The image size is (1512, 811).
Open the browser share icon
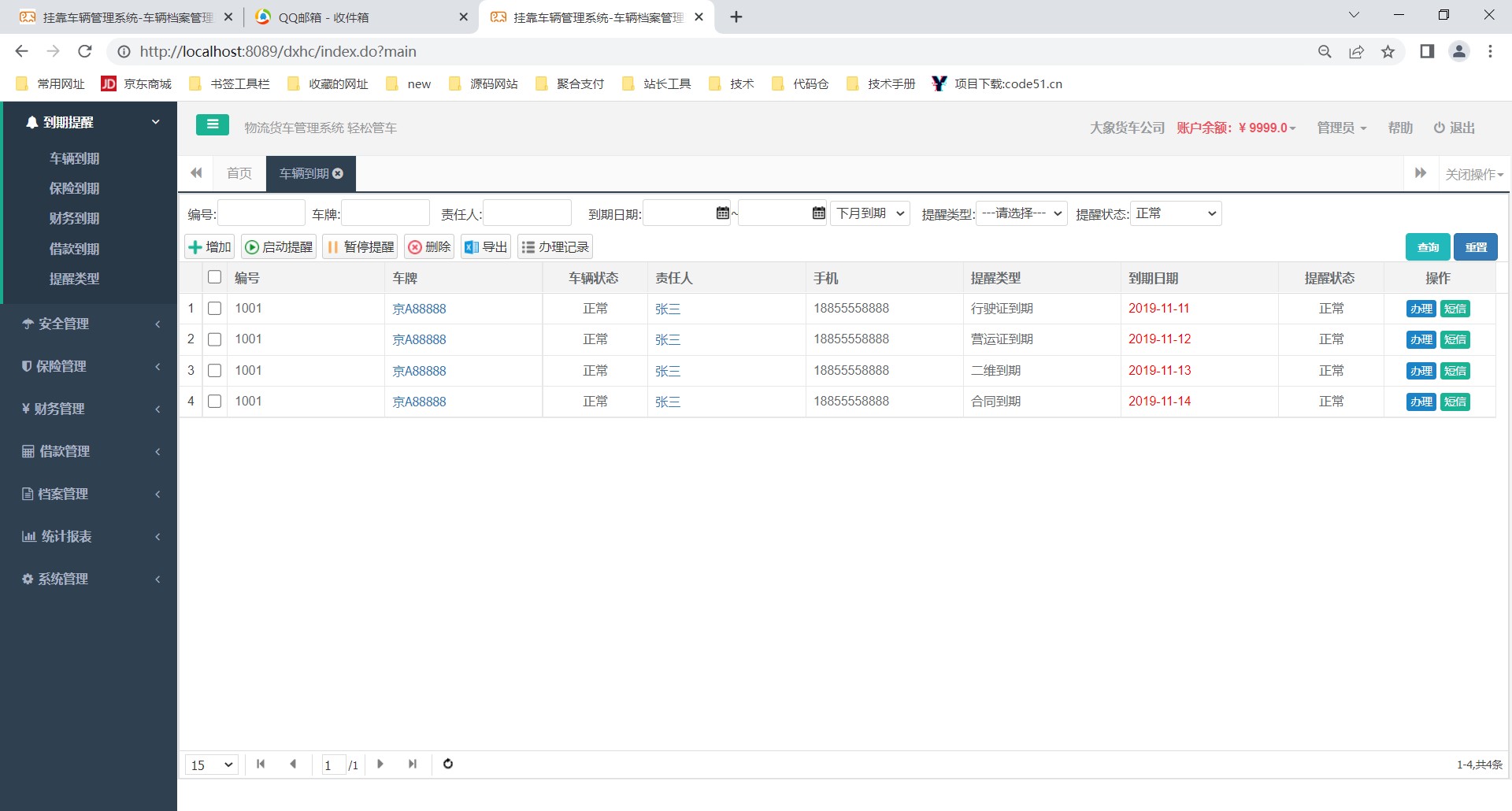click(x=1356, y=51)
